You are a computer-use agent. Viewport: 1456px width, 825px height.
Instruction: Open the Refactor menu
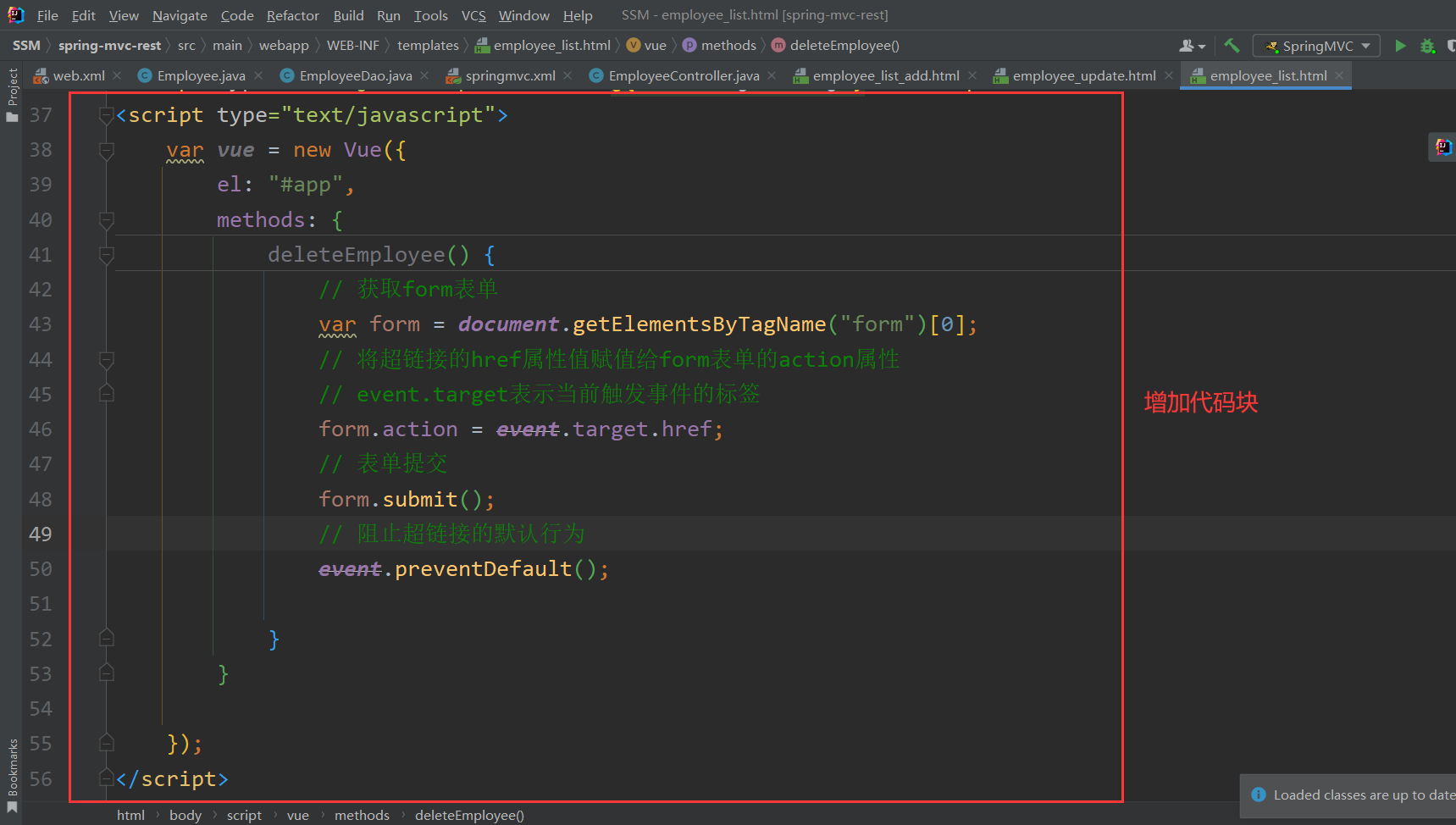tap(292, 15)
